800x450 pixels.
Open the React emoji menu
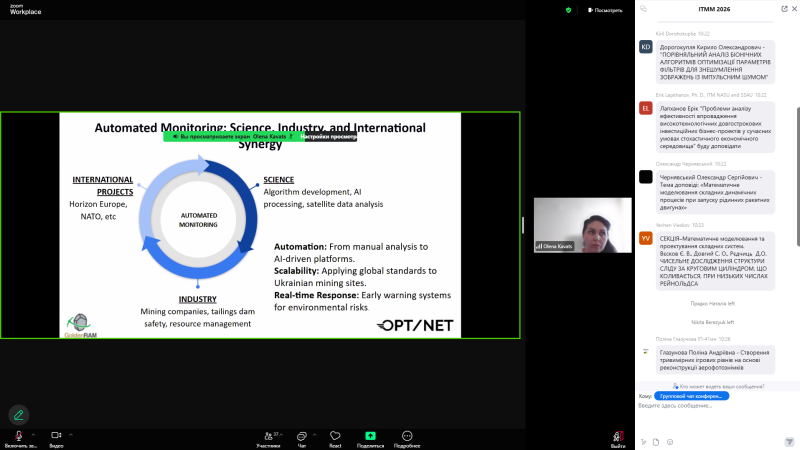pos(335,437)
